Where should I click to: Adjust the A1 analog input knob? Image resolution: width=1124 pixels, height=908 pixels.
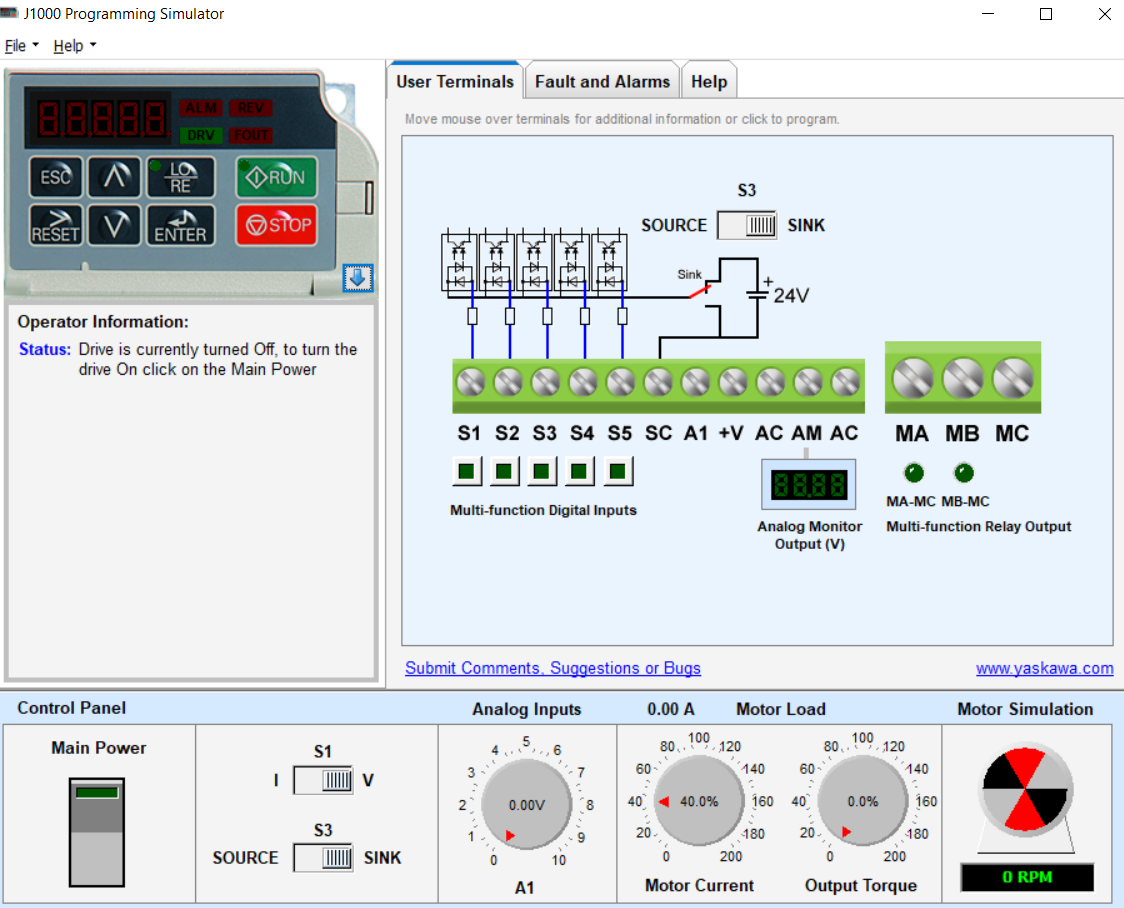pyautogui.click(x=527, y=804)
